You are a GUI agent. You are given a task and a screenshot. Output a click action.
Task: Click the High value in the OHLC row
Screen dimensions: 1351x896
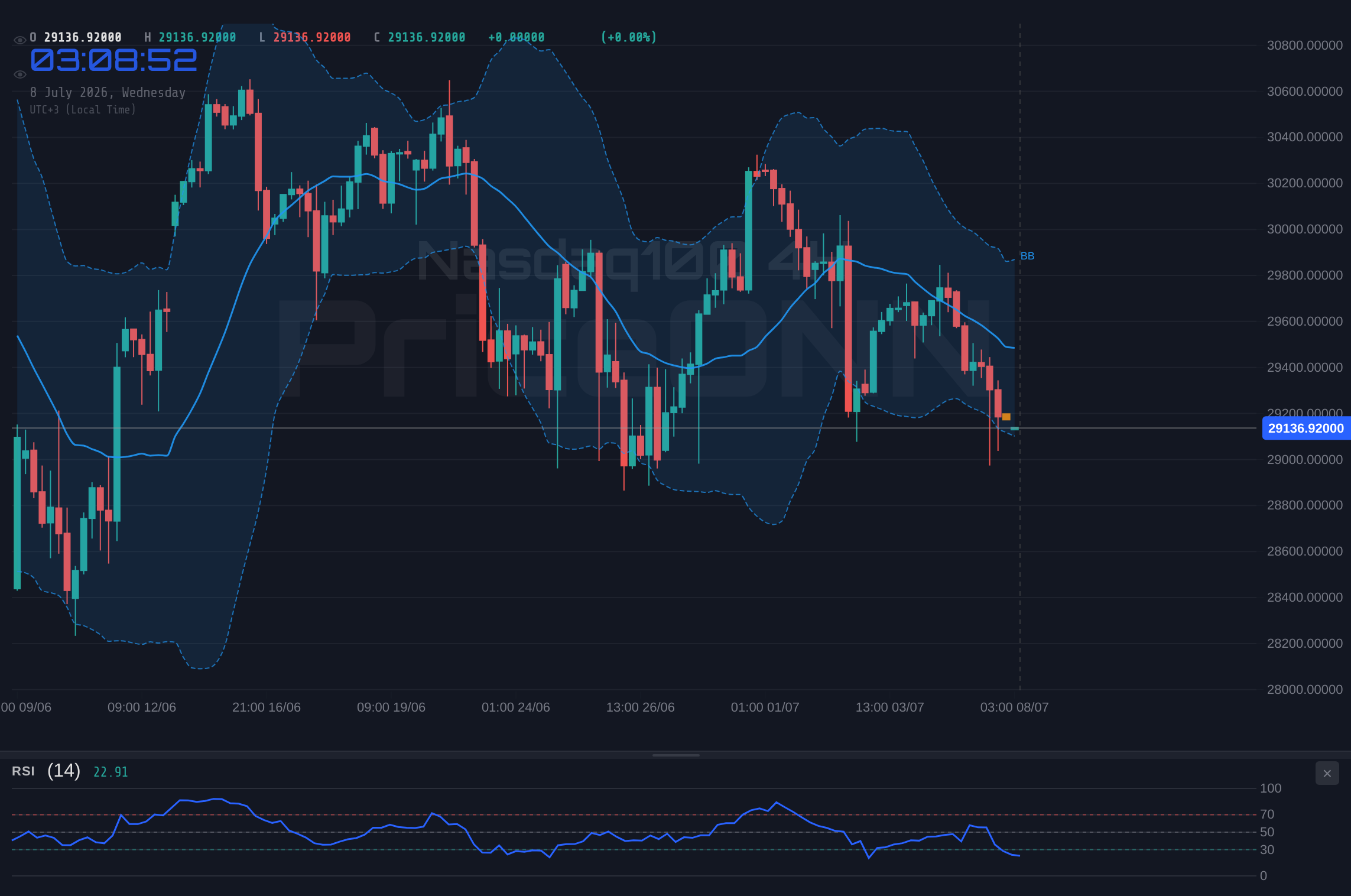(197, 37)
